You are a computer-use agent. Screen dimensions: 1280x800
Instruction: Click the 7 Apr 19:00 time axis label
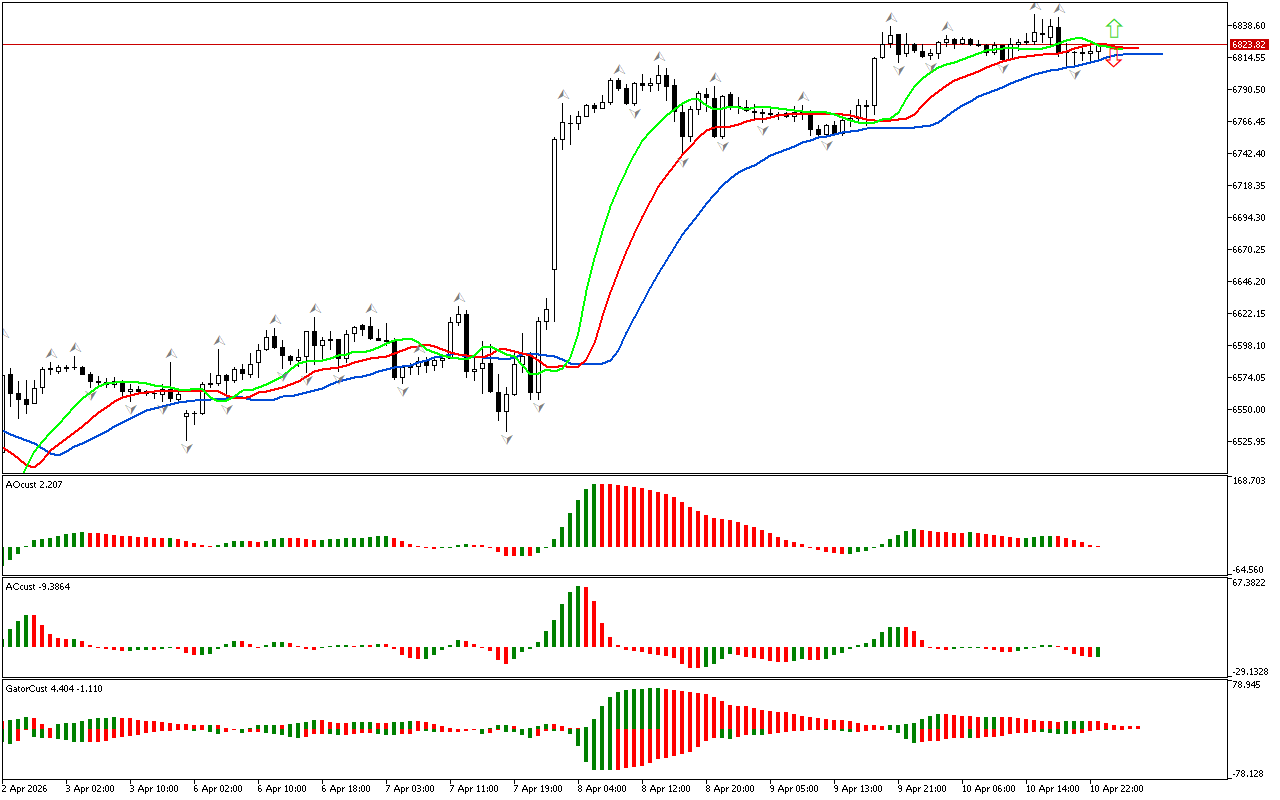(538, 788)
